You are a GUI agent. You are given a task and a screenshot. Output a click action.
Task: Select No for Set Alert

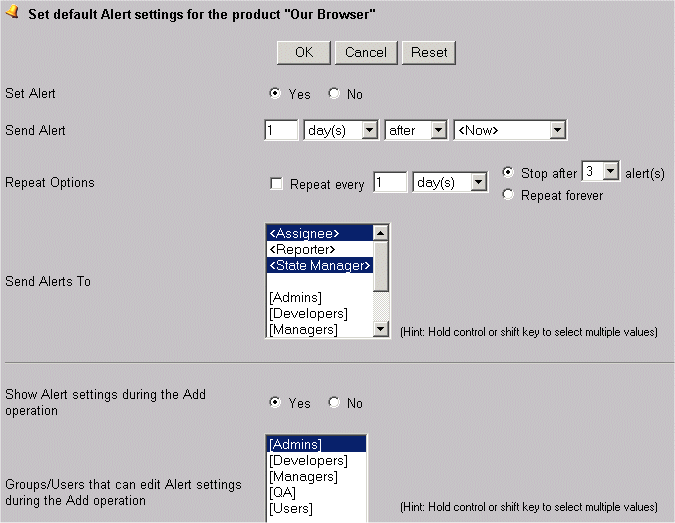tap(334, 94)
